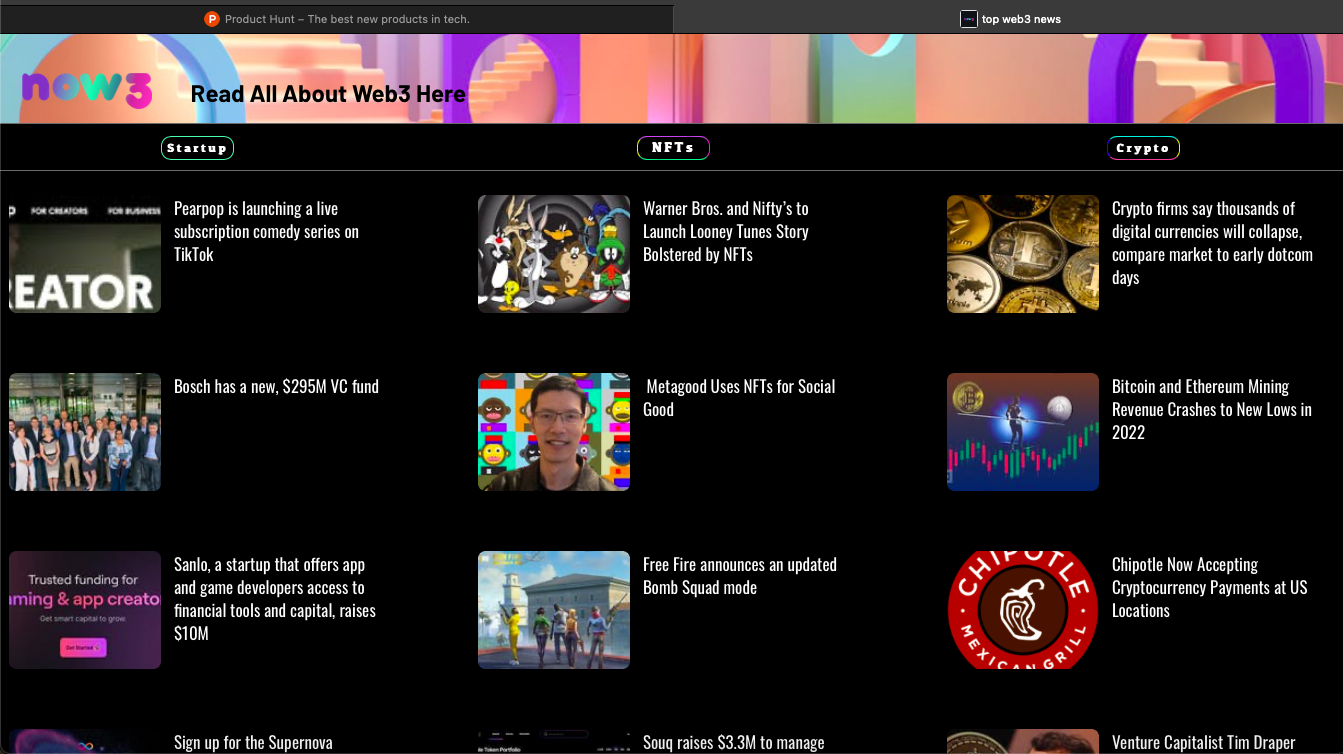Open the Pearpop TikTok comedy series article

point(266,231)
